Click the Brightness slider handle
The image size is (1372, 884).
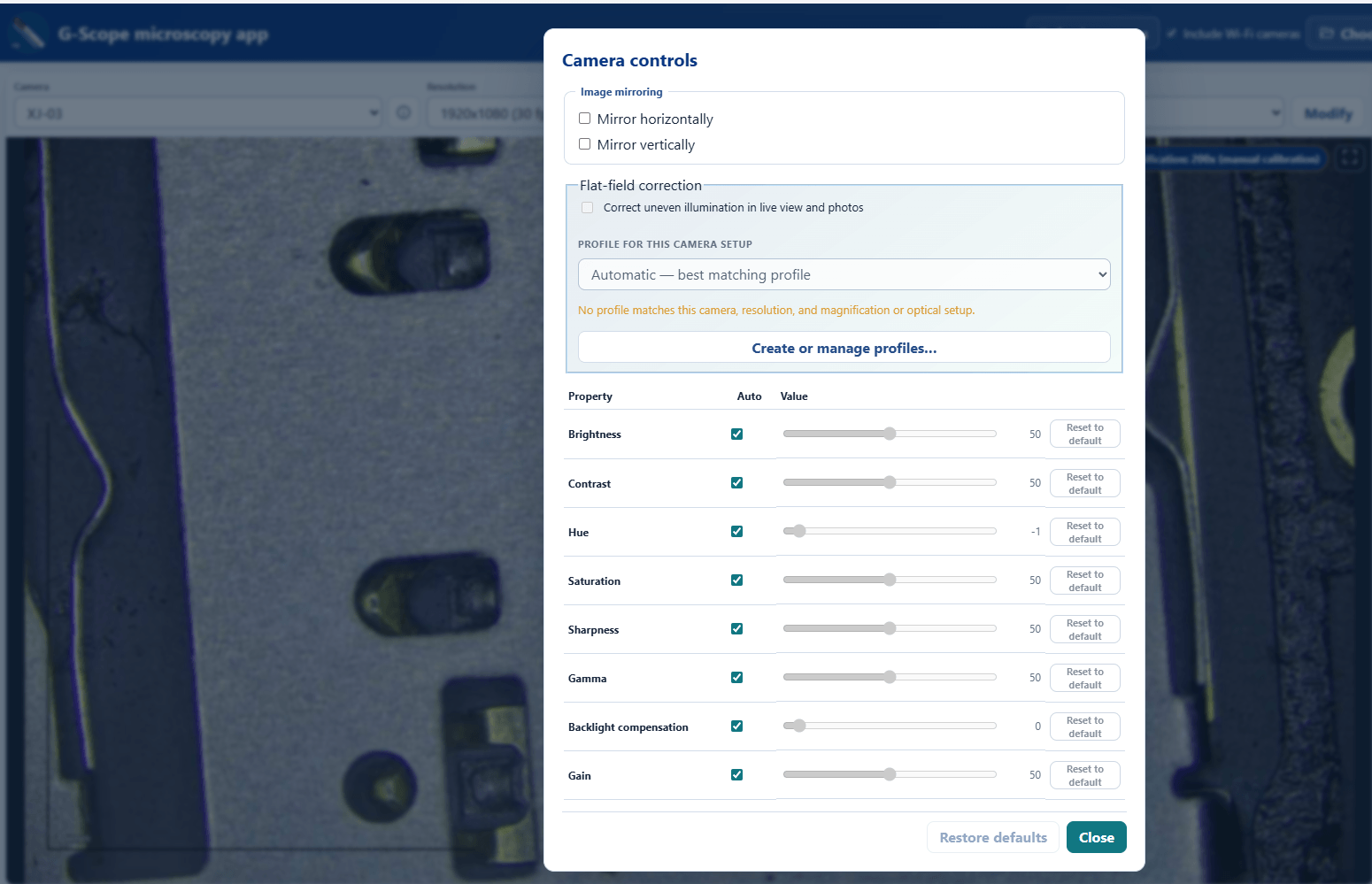point(890,434)
